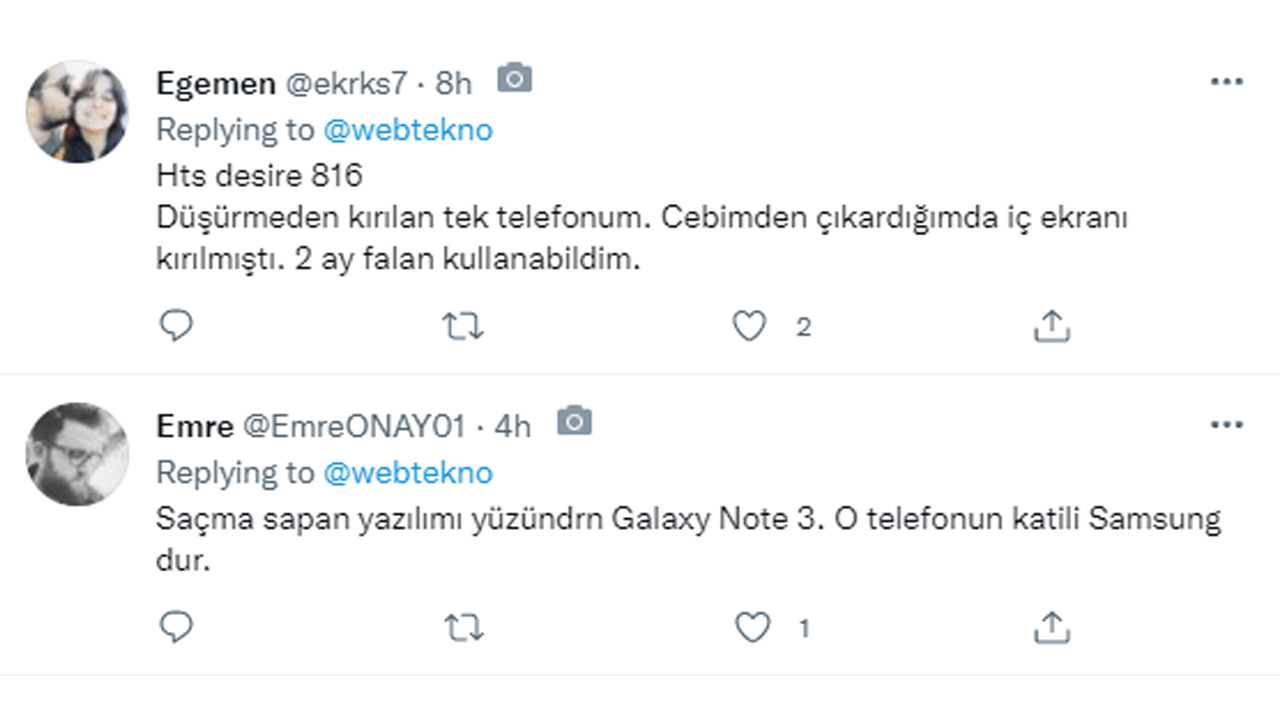Share Emre's tweet via the upload icon
The width and height of the screenshot is (1280, 720).
click(1050, 628)
